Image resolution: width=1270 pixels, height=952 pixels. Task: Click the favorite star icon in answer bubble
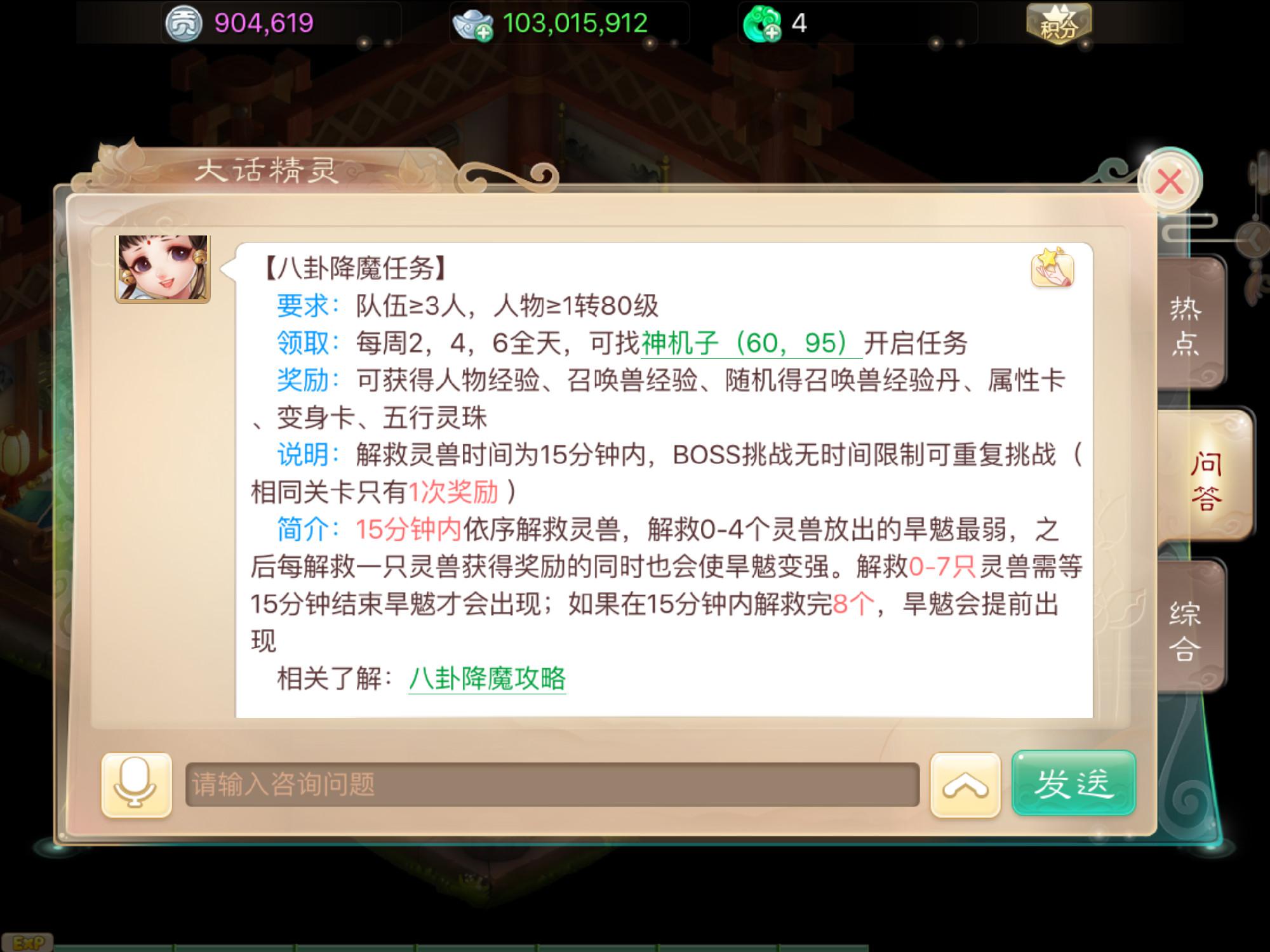coord(1052,267)
